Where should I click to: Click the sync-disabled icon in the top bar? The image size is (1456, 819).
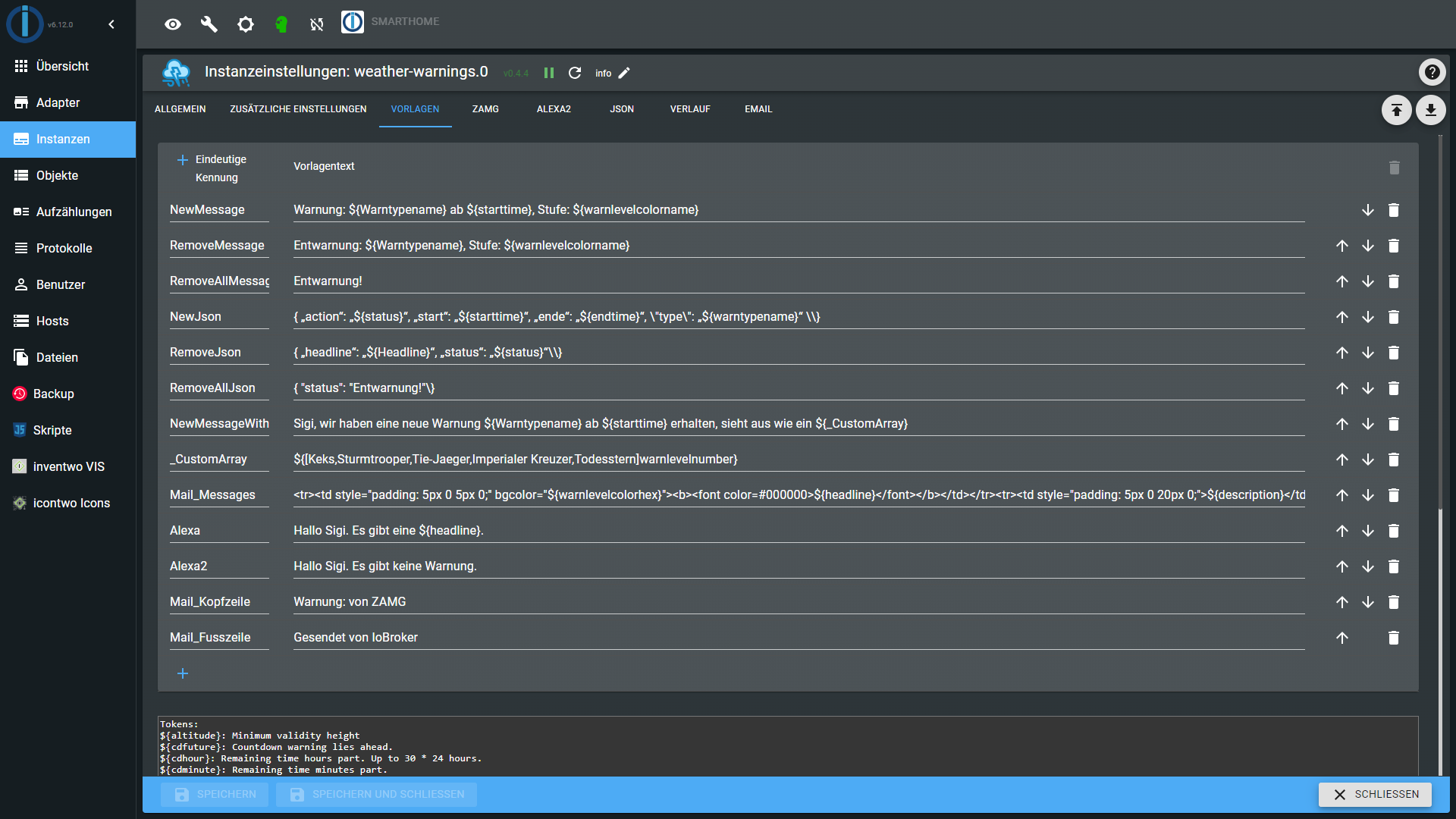click(x=317, y=24)
